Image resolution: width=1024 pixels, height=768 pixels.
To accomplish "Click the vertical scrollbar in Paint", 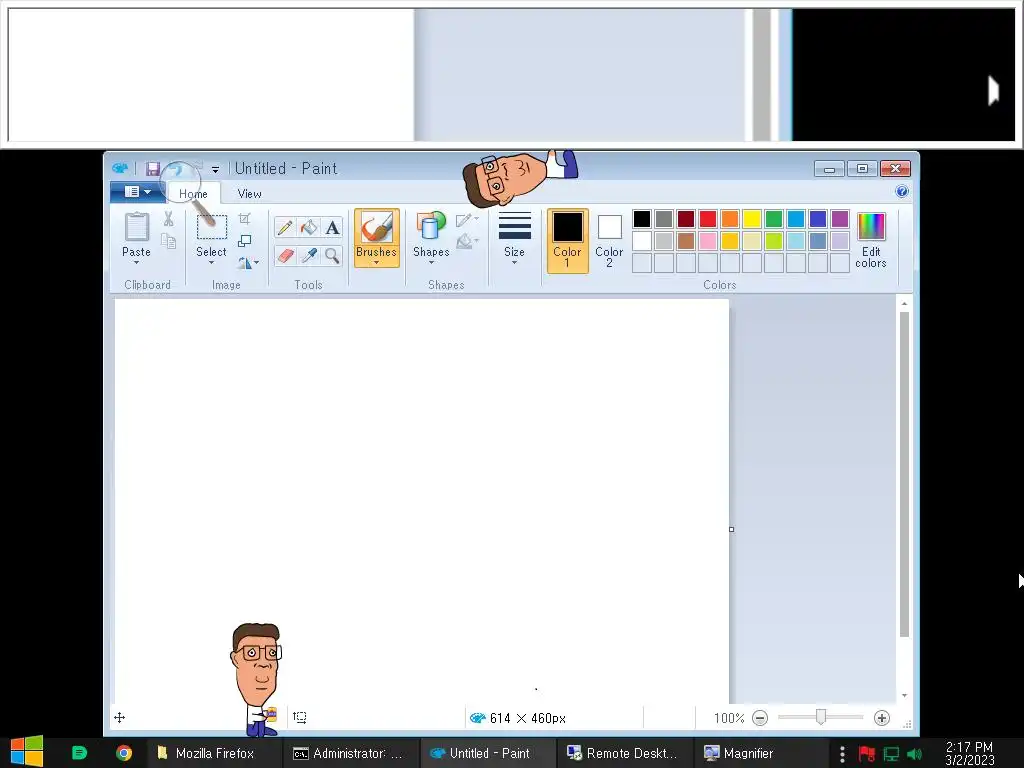I will [904, 474].
